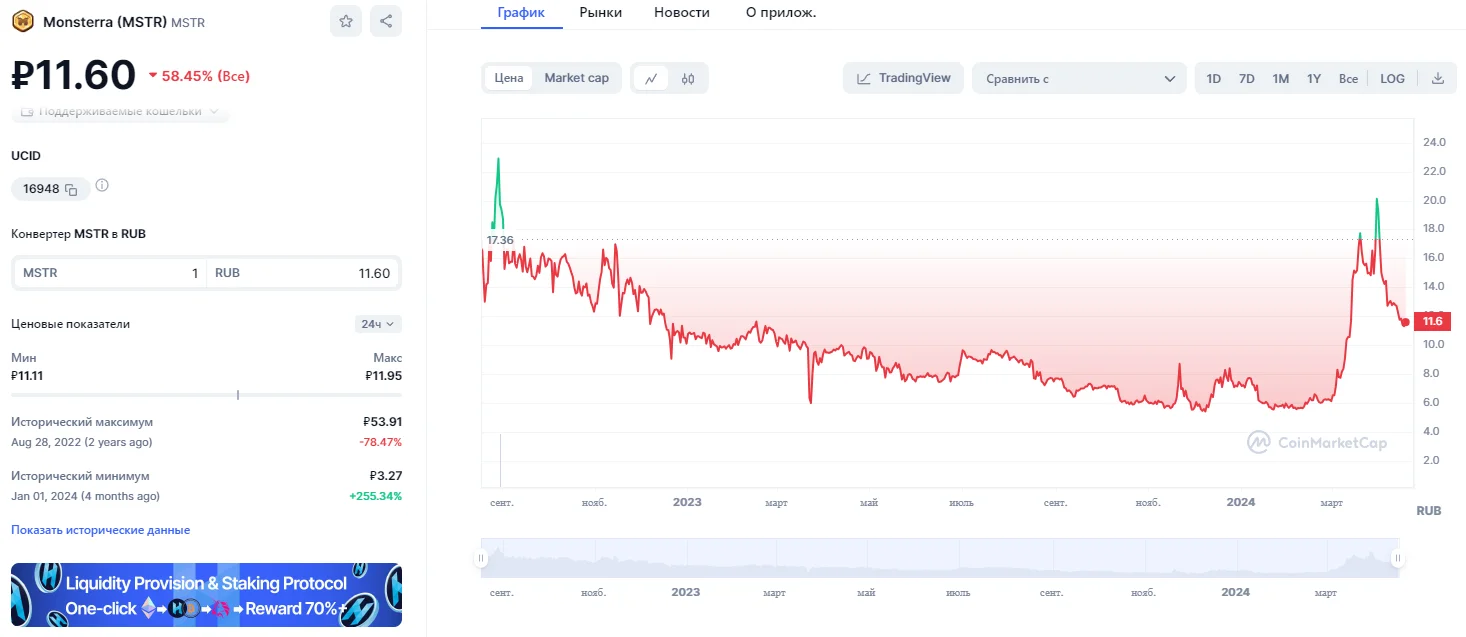Click the Monsterra coin logo
The height and width of the screenshot is (637, 1466).
[x=23, y=21]
